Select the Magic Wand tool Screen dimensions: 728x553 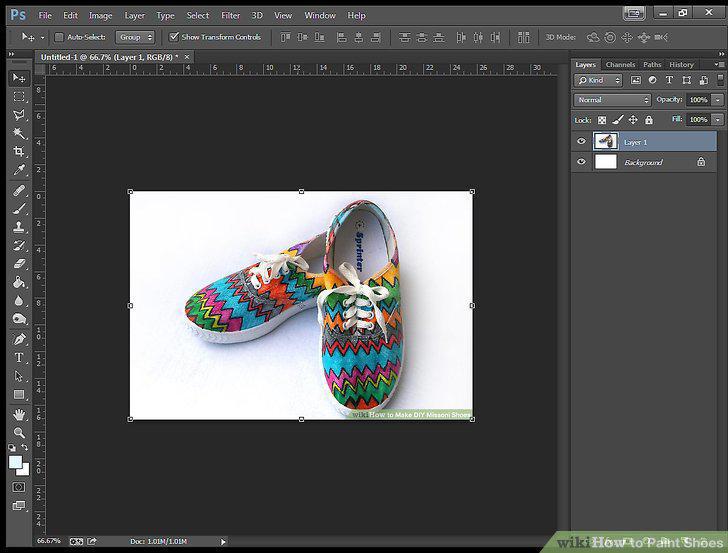pos(19,133)
